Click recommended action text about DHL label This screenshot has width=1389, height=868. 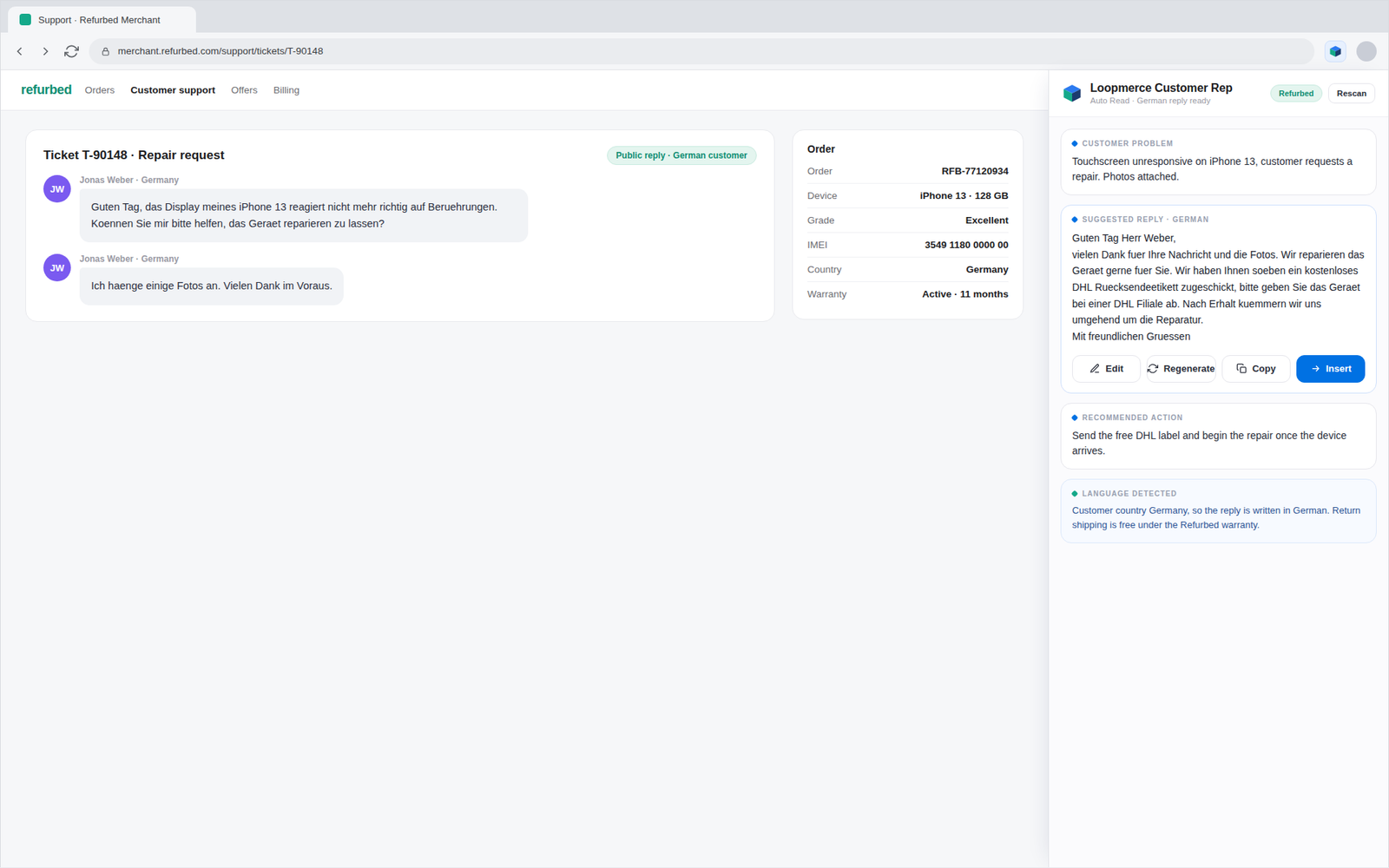pyautogui.click(x=1209, y=444)
